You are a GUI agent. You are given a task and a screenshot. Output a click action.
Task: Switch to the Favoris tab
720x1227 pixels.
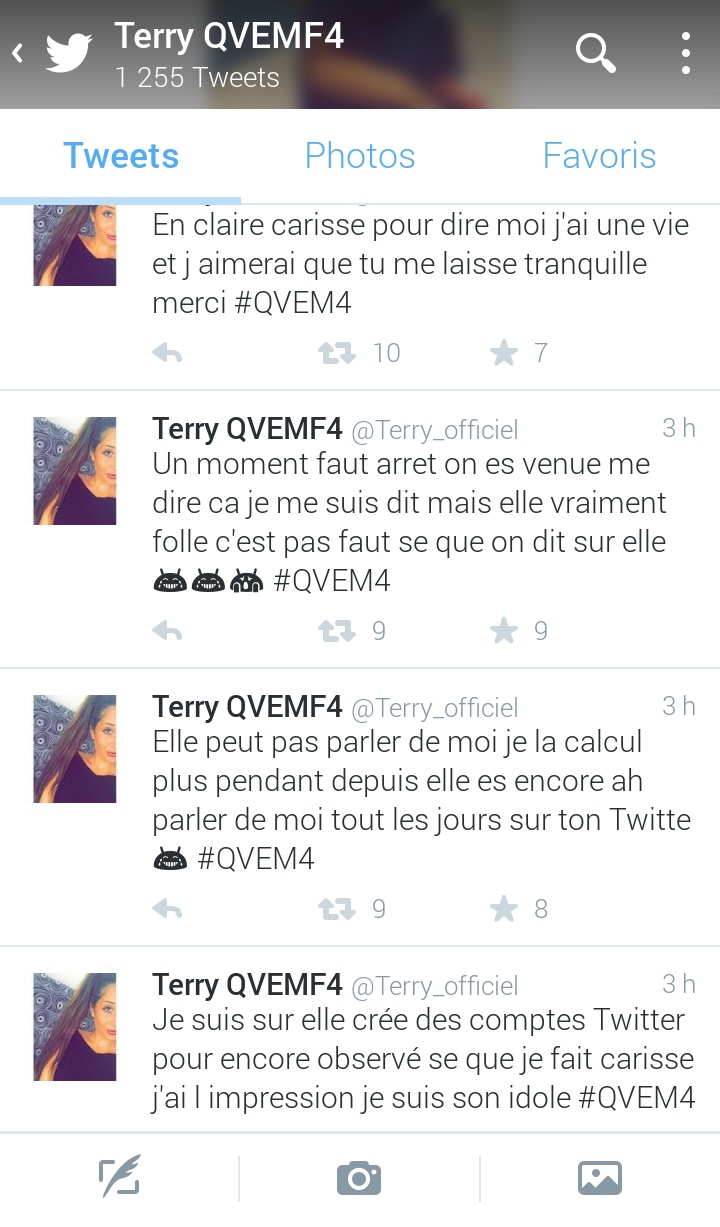tap(599, 156)
